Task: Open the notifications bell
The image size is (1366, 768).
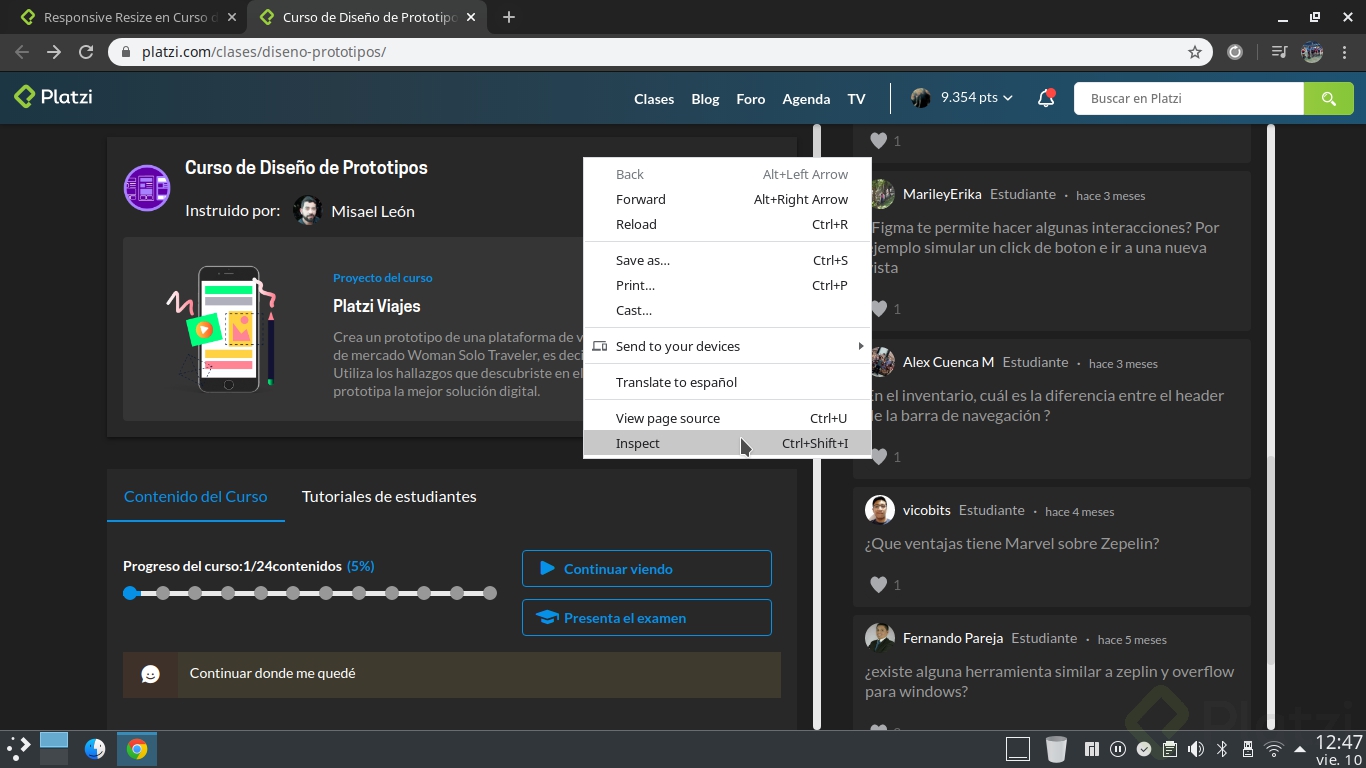Action: 1045,98
